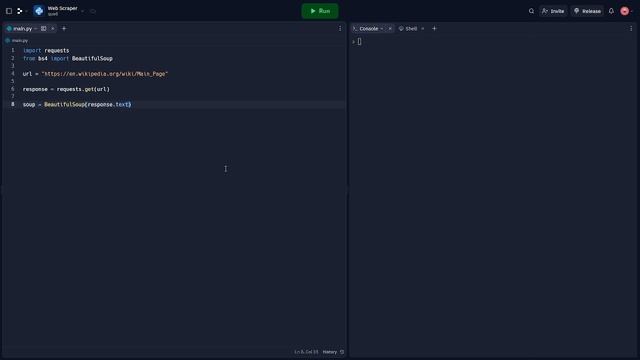Screen dimensions: 640x360
Task: Close the Console tab
Action: [390, 29]
